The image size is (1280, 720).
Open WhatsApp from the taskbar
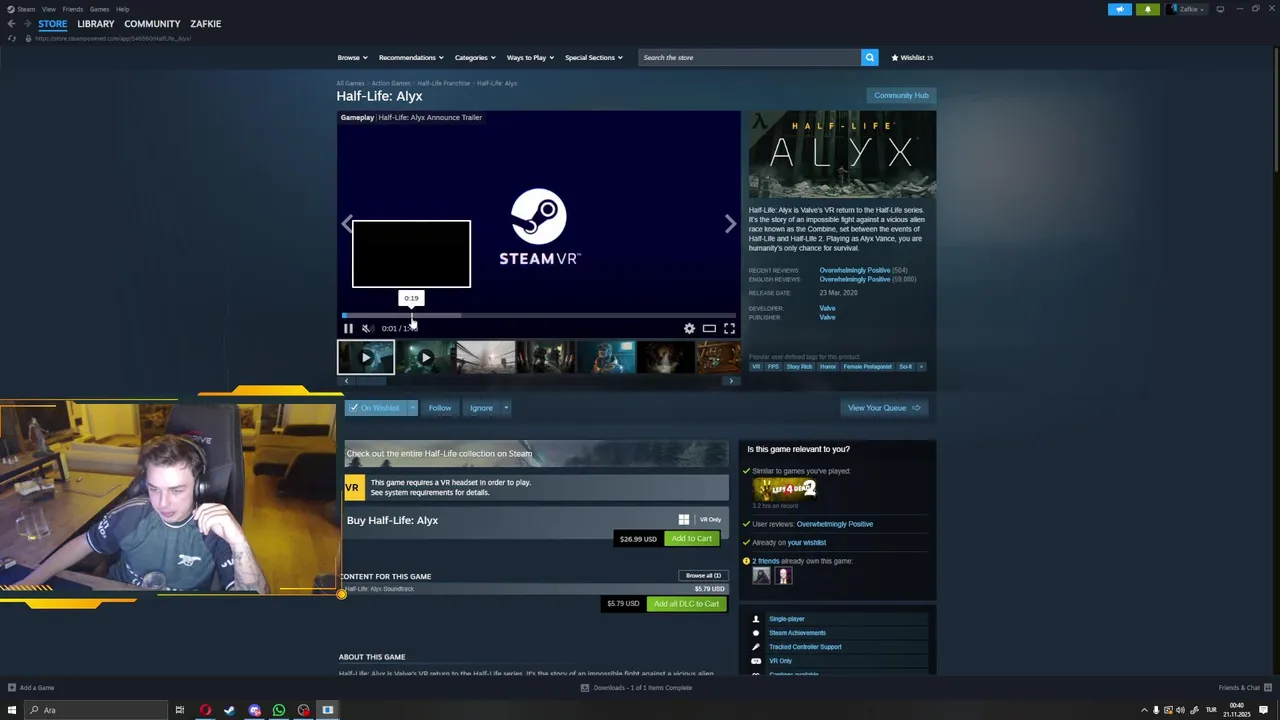(279, 710)
